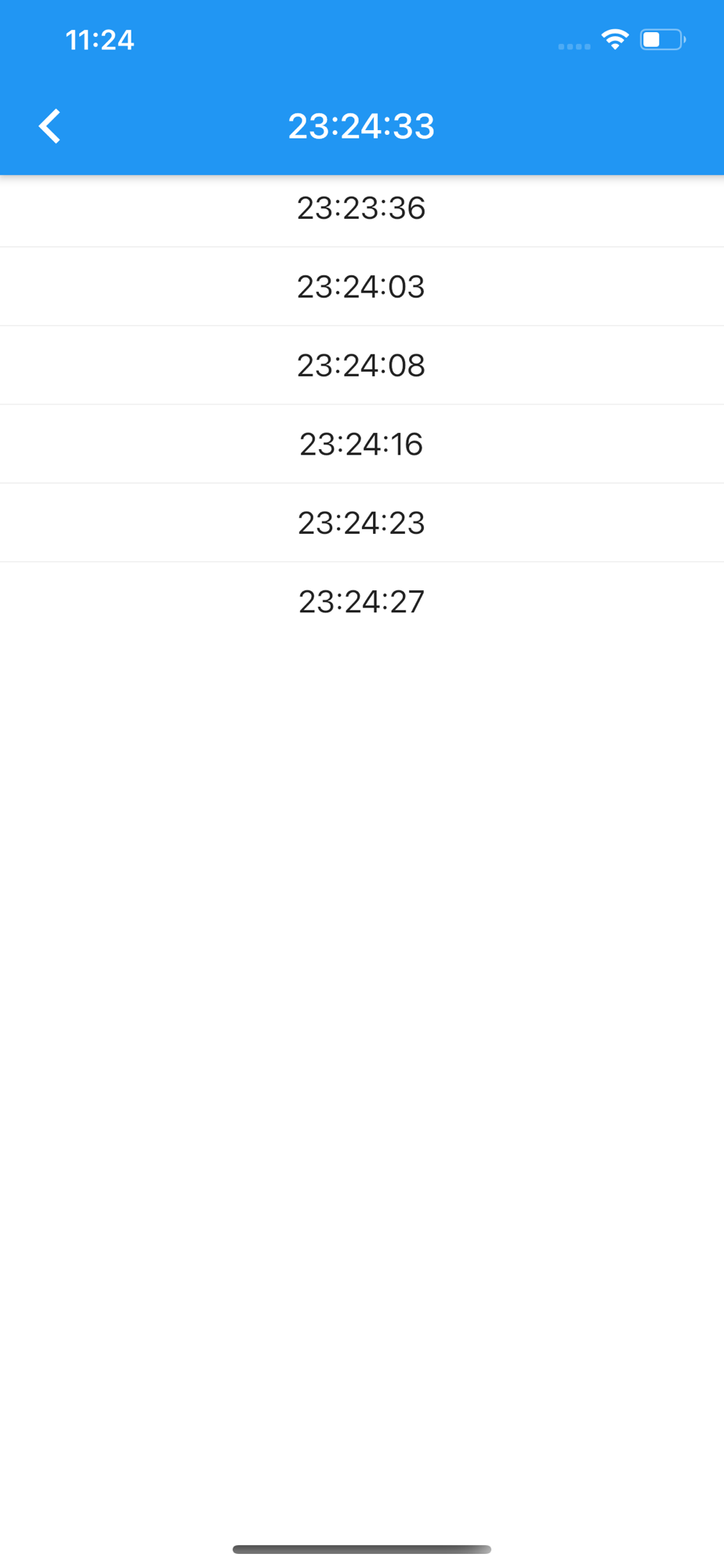Go back using the header chevron arrow
This screenshot has width=724, height=1568.
pyautogui.click(x=50, y=126)
